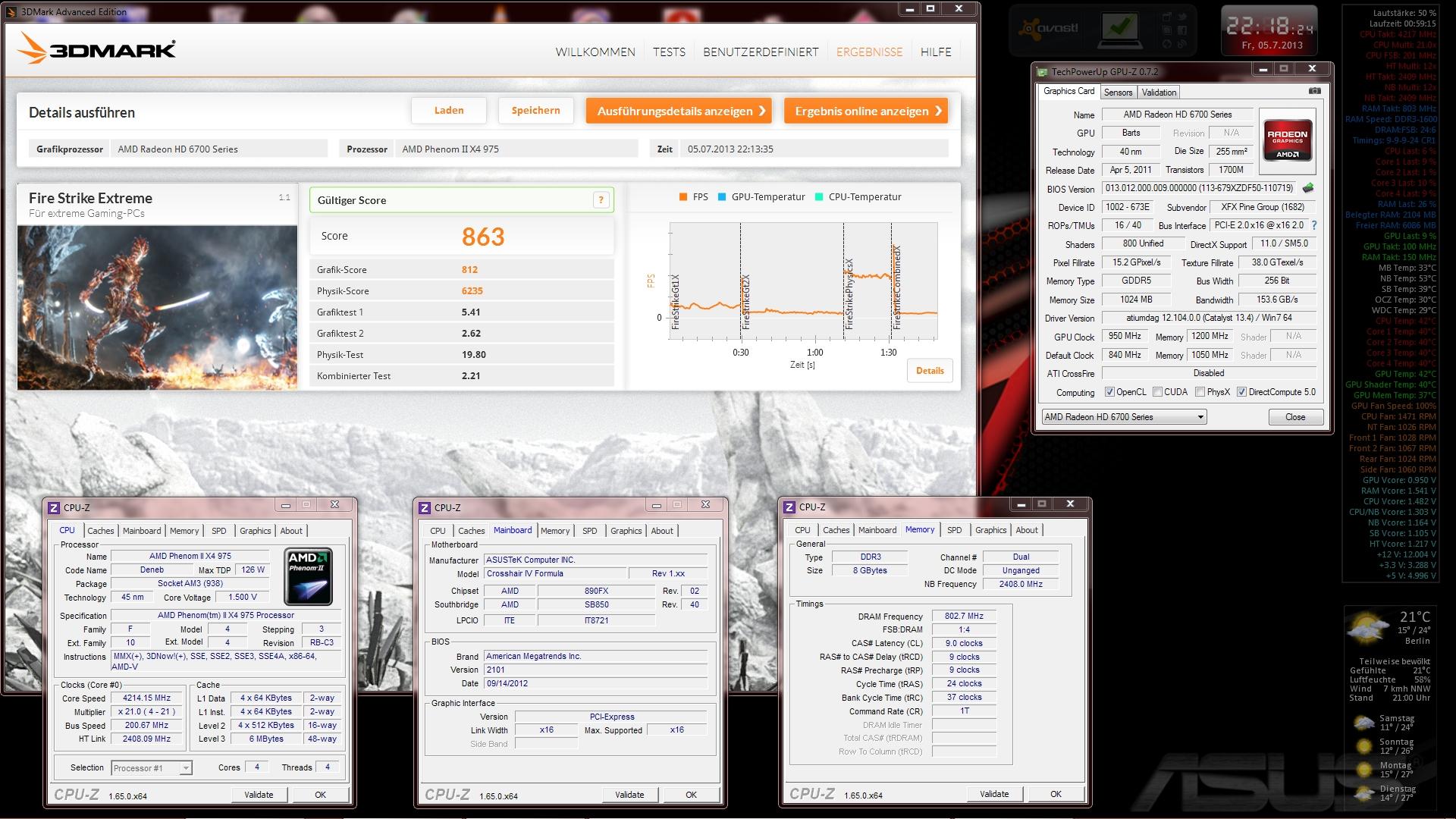Image resolution: width=1456 pixels, height=819 pixels.
Task: Open SPD tab in the Mainboard CPU-Z window
Action: pos(589,531)
